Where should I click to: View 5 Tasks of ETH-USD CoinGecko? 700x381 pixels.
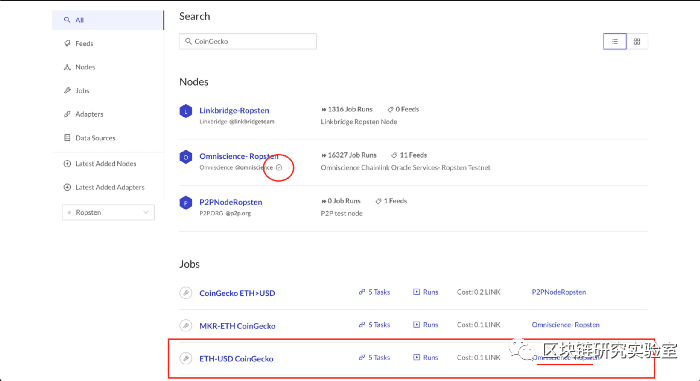374,358
